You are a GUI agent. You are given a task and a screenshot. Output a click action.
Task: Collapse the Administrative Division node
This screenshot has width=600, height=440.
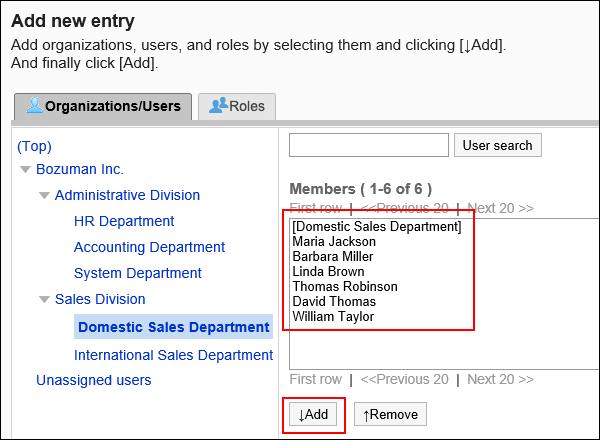(44, 195)
